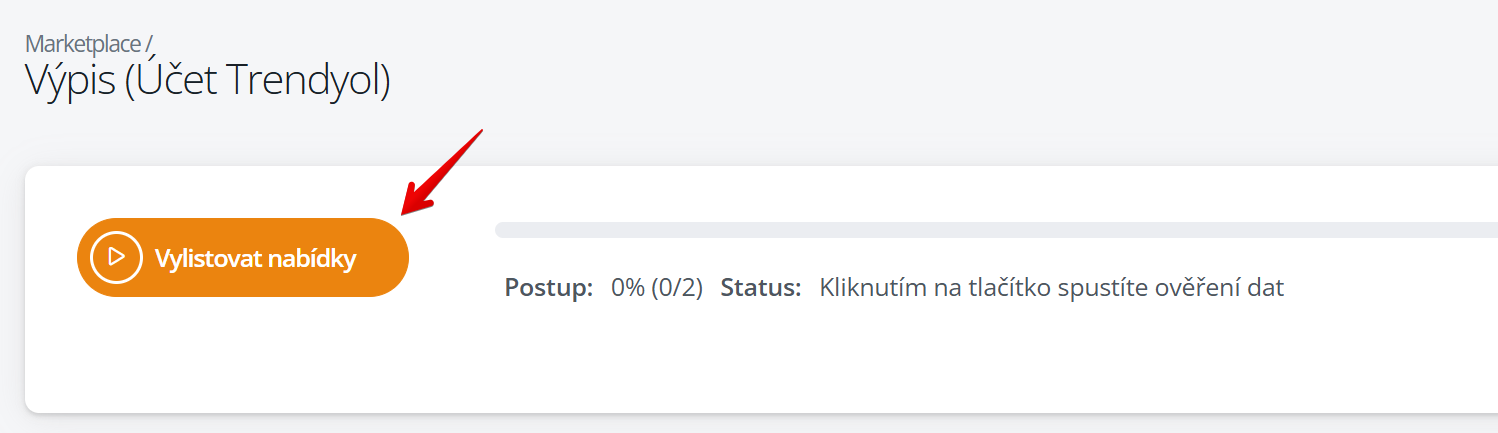The image size is (1498, 433).
Task: Click the Výpis (Účet Trendyol) page heading
Action: [207, 82]
